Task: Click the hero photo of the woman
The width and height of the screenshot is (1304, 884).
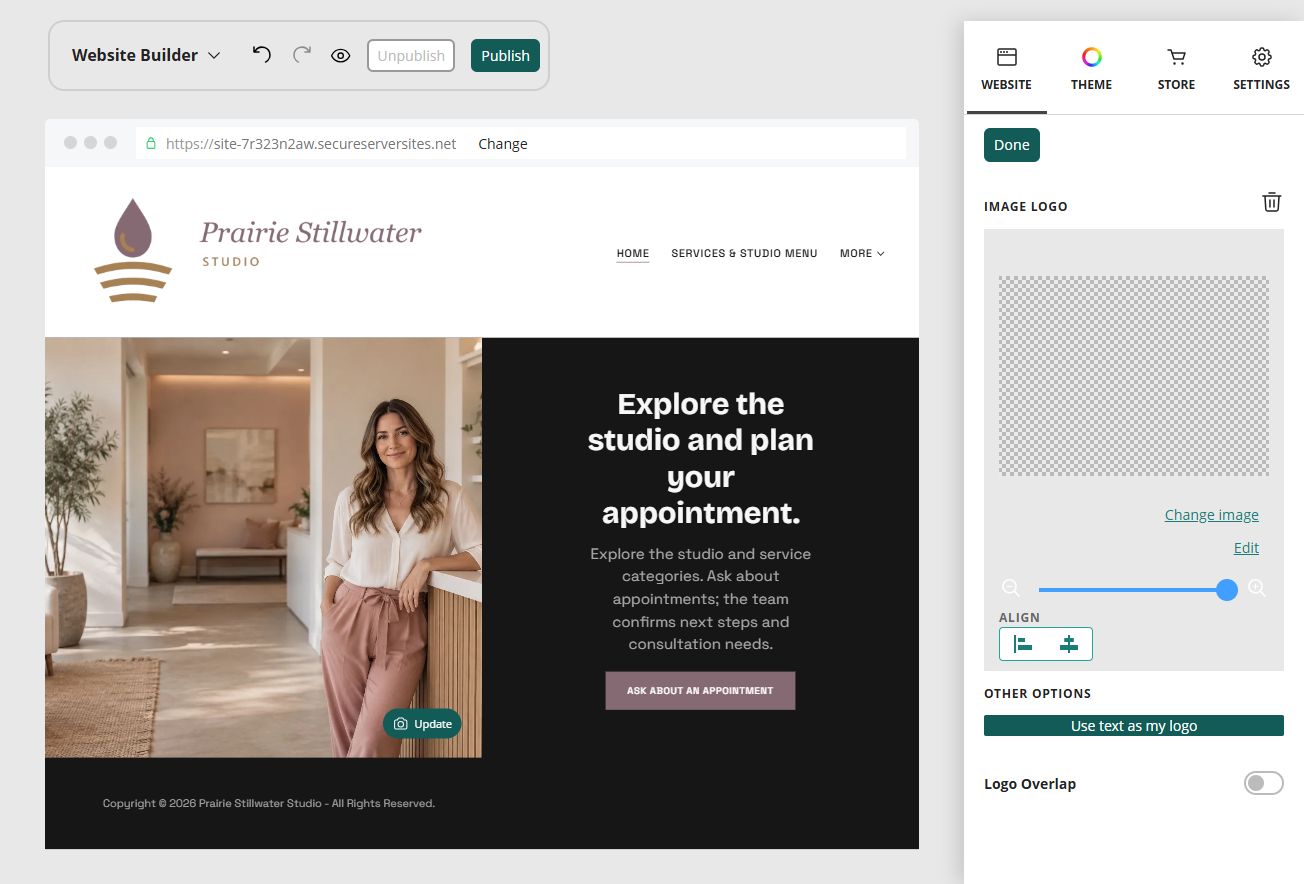Action: [263, 547]
